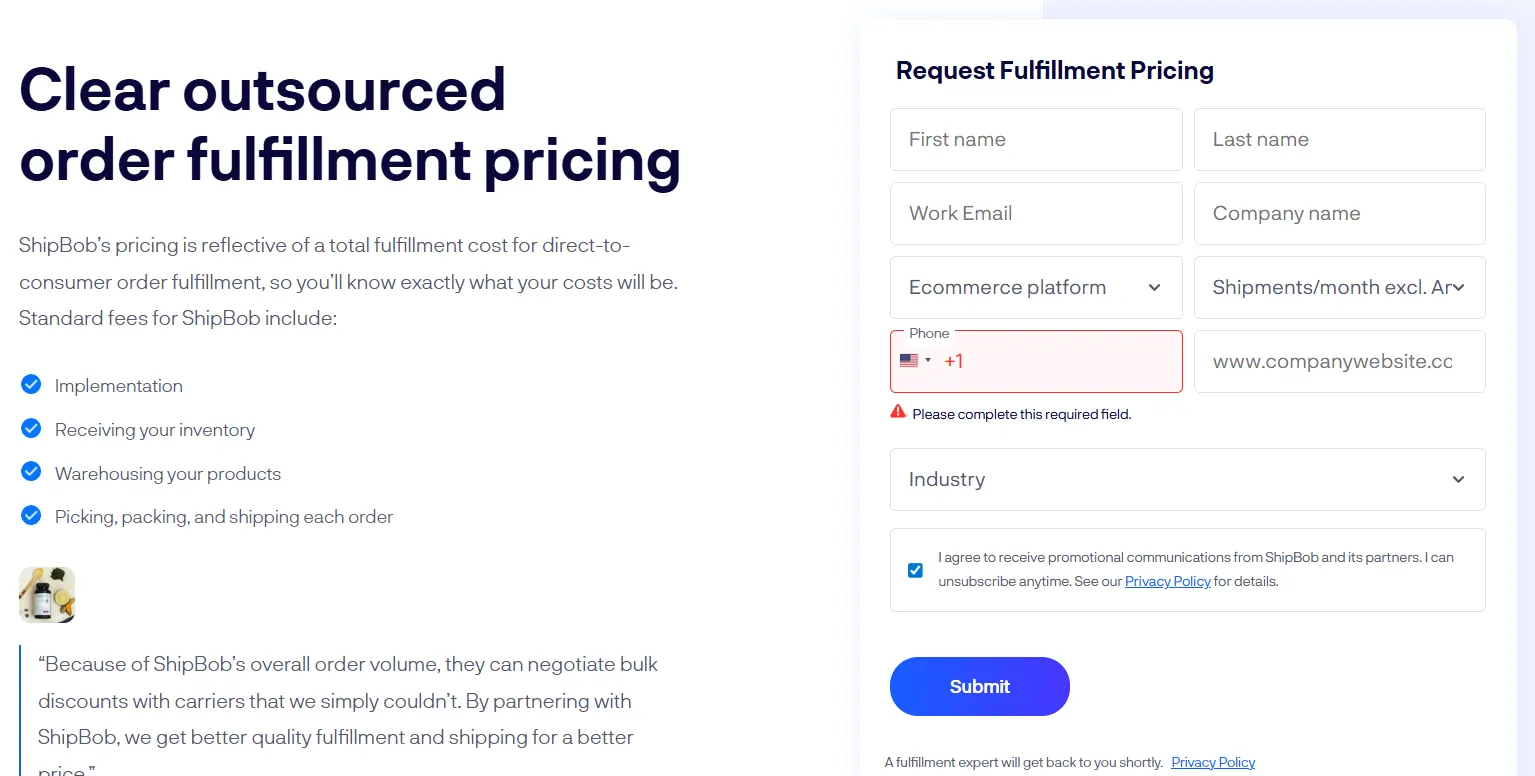Open the Shipments/month dropdown
1535x776 pixels.
coord(1339,287)
